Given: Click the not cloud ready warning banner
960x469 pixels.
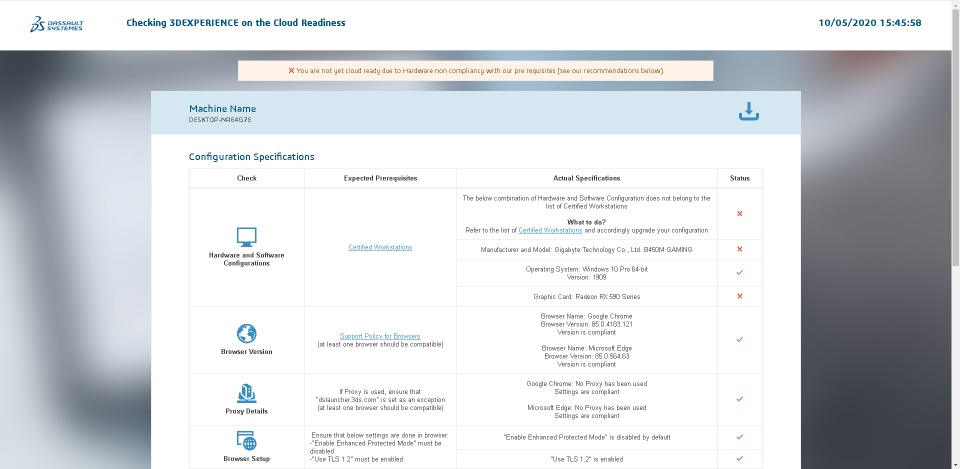Looking at the screenshot, I should [x=476, y=70].
